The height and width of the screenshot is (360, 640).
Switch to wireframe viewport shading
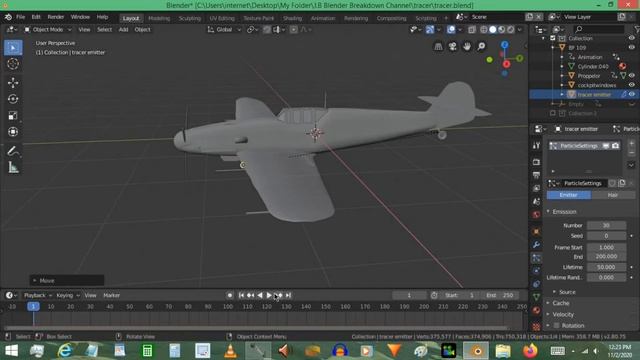click(x=484, y=29)
